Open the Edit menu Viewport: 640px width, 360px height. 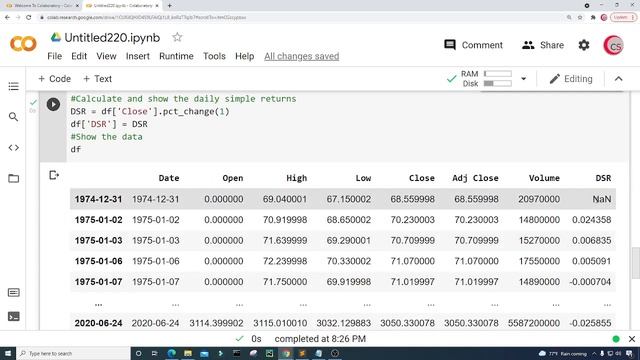tap(79, 56)
